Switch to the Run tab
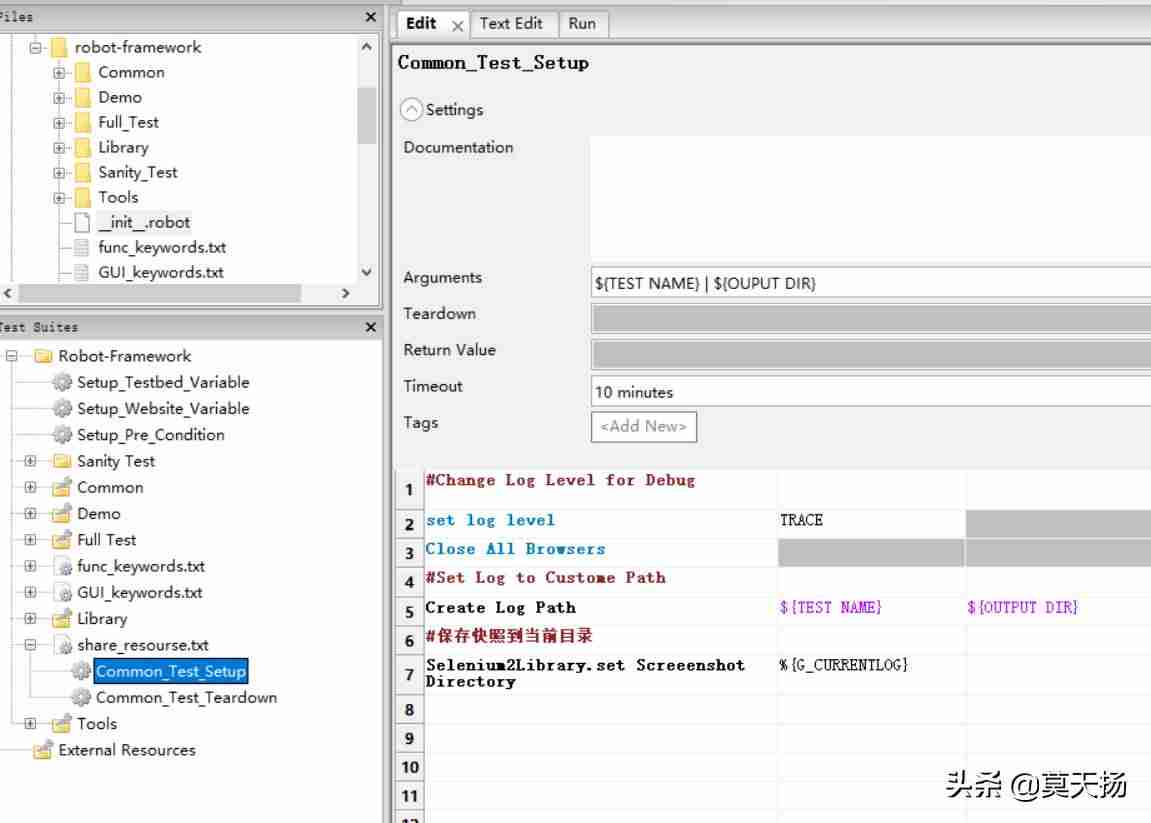 coord(582,23)
